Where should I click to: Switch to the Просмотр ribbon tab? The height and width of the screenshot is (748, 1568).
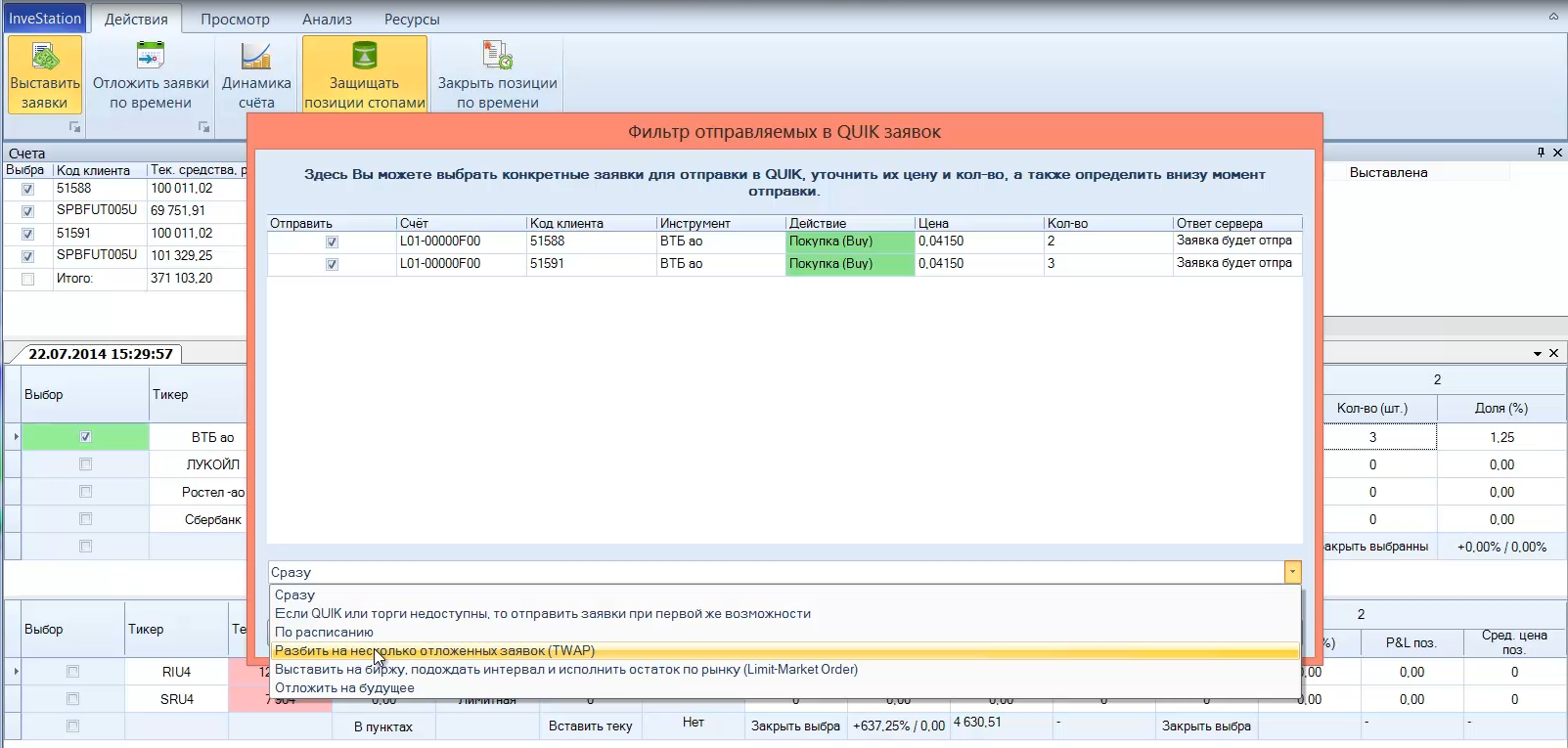click(x=235, y=19)
